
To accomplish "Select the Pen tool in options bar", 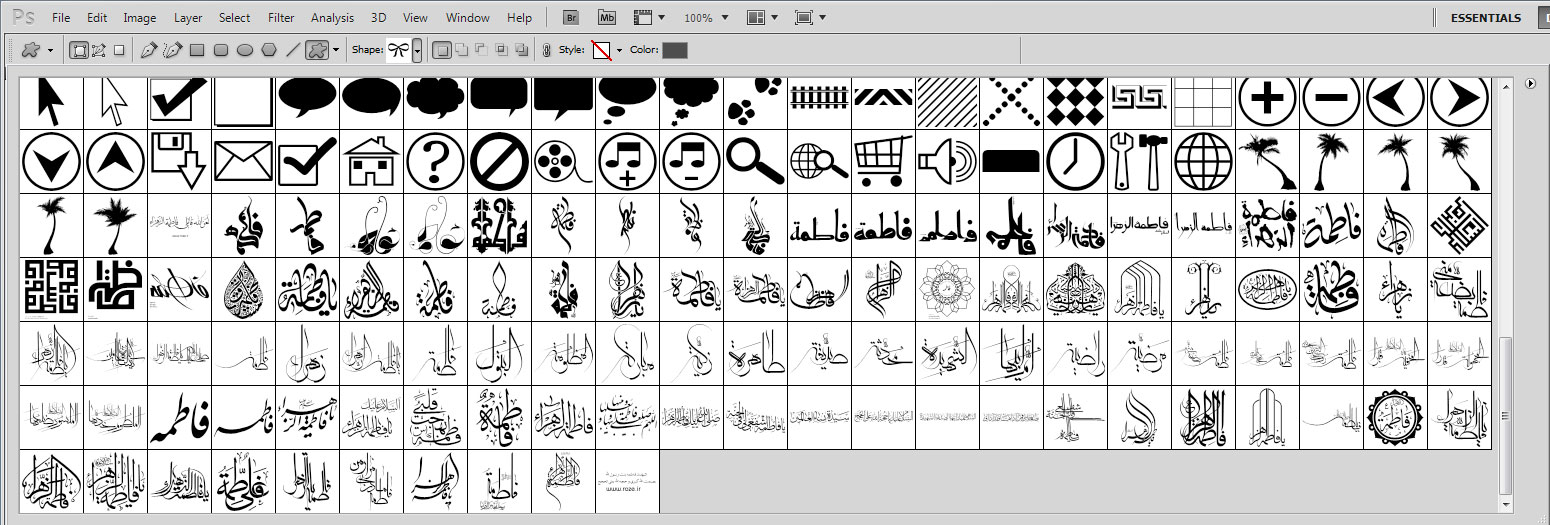I will (149, 49).
